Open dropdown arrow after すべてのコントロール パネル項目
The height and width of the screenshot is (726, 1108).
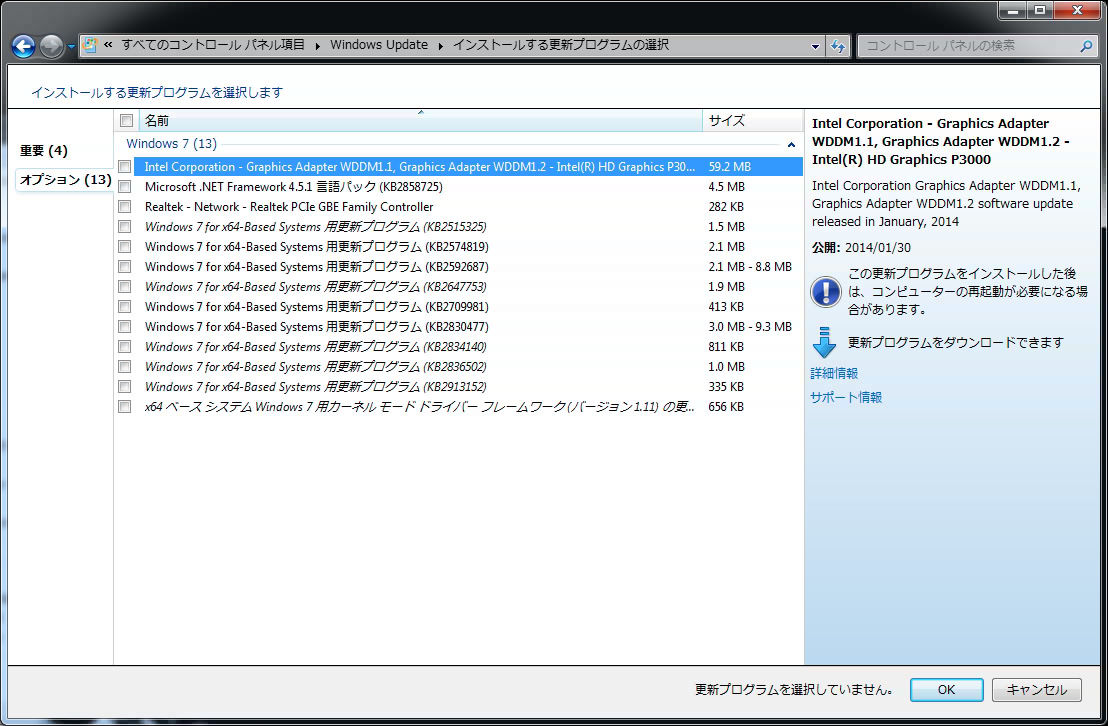coord(317,46)
